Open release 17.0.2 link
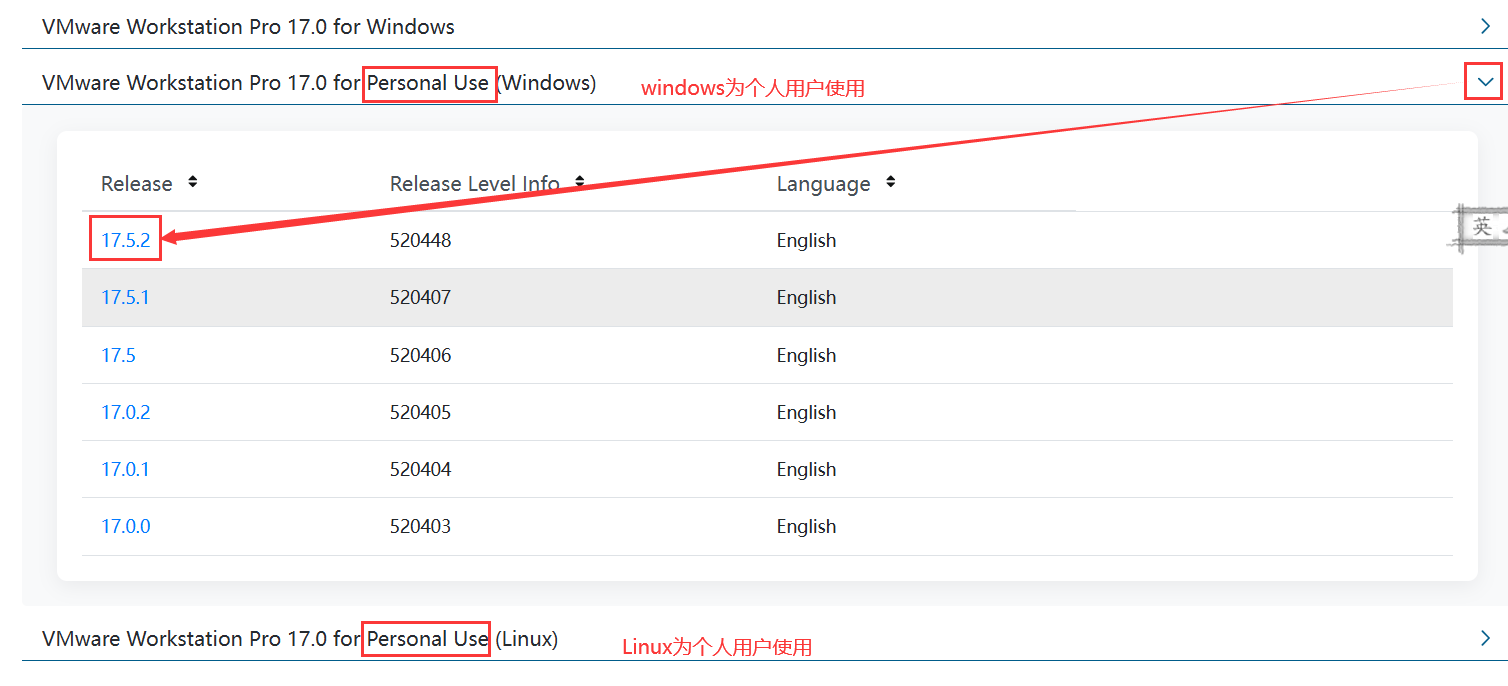Screen dimensions: 1508x686 (x=125, y=412)
